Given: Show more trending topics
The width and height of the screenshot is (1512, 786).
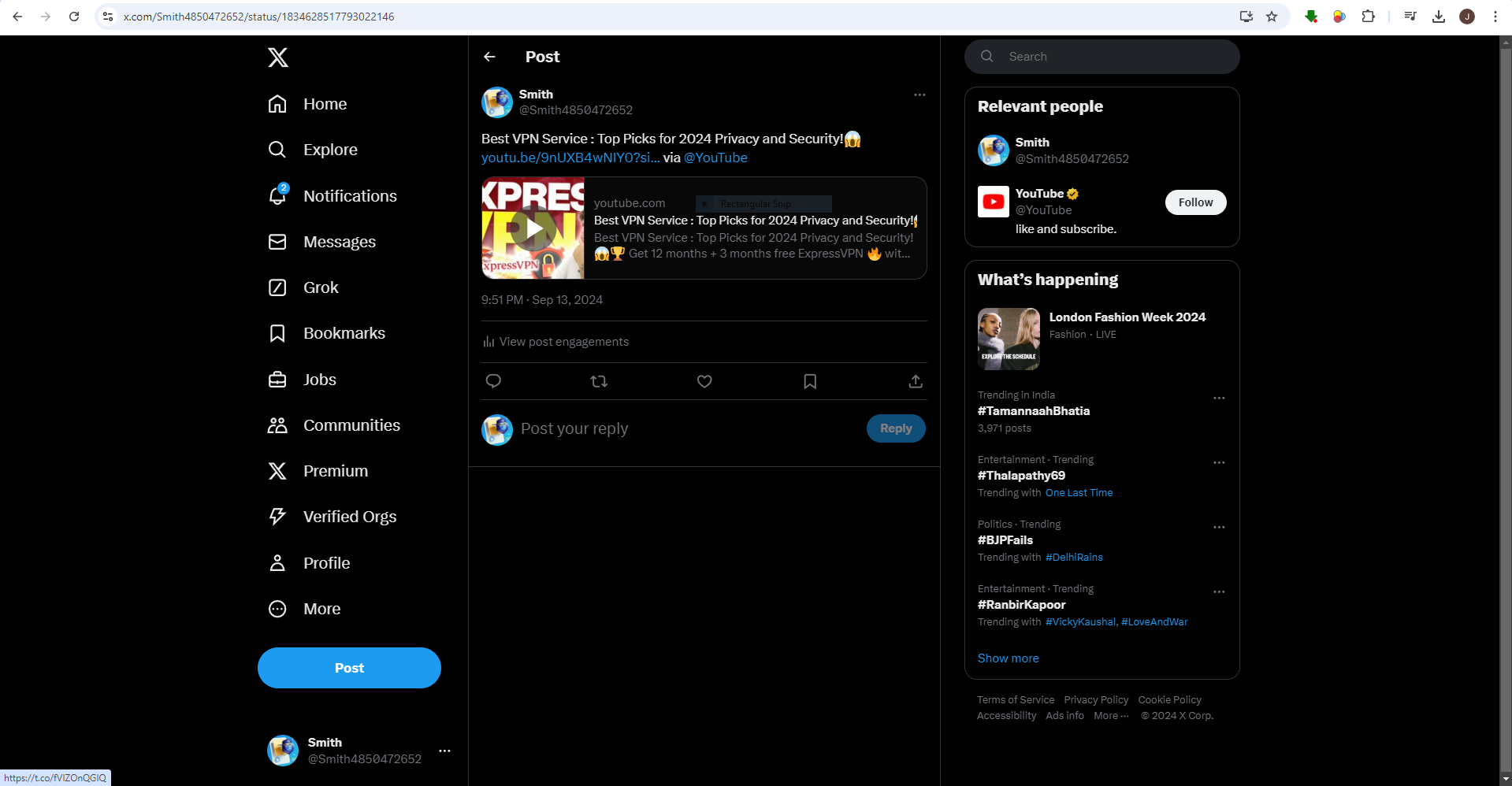Looking at the screenshot, I should point(1008,658).
